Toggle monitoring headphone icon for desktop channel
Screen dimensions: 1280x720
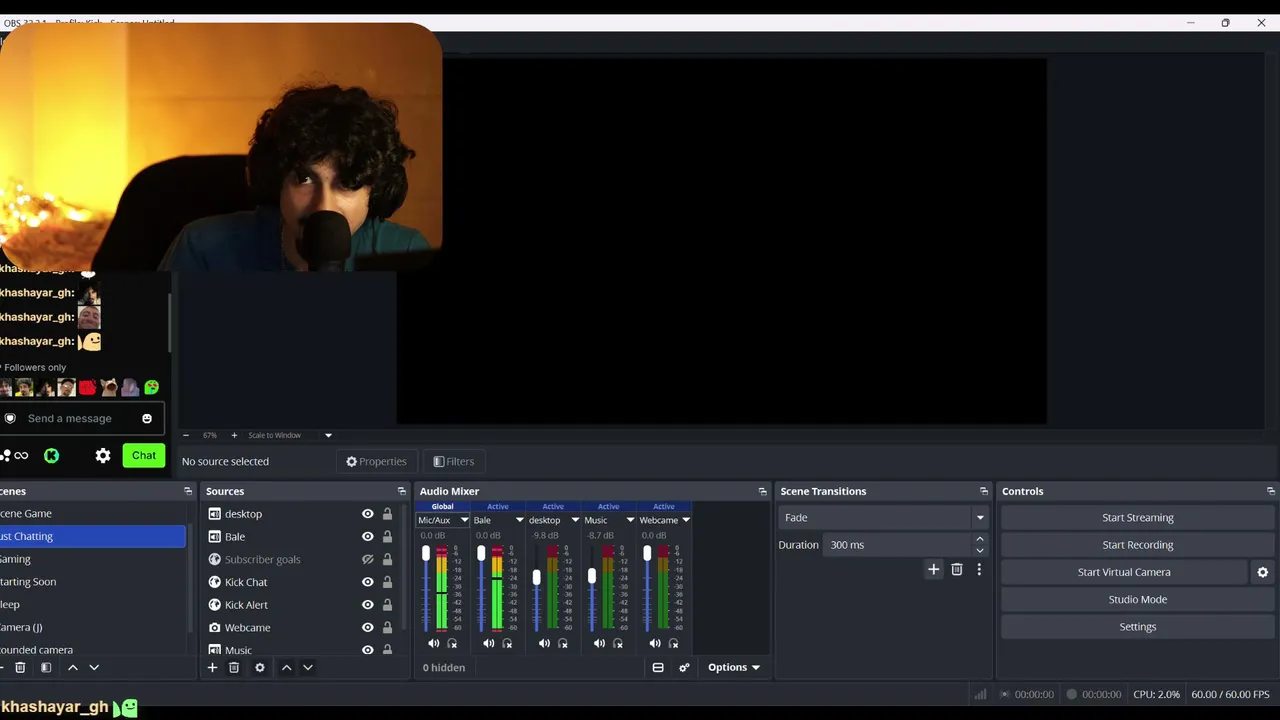pos(563,643)
